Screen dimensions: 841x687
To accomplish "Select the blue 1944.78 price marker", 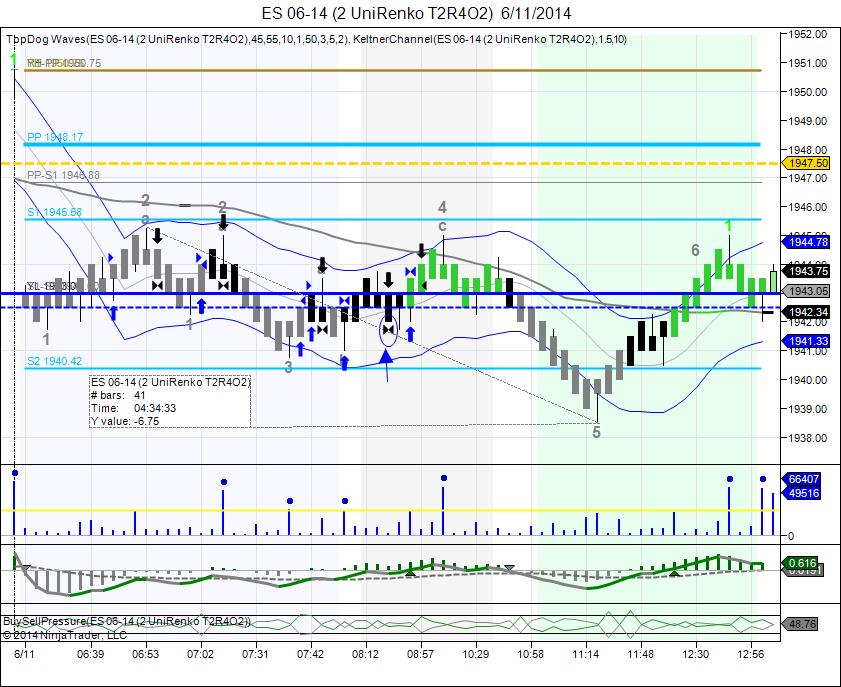I will tap(808, 242).
